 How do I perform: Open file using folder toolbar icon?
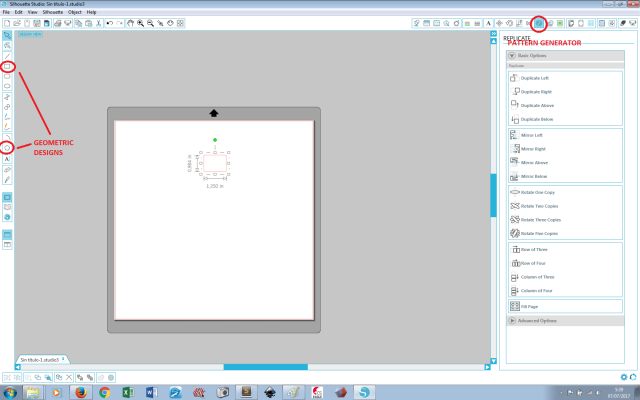click(17, 23)
